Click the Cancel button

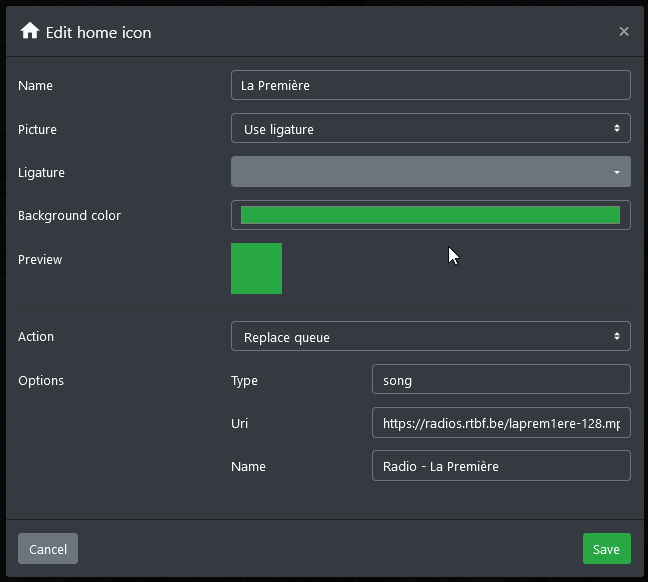click(48, 549)
